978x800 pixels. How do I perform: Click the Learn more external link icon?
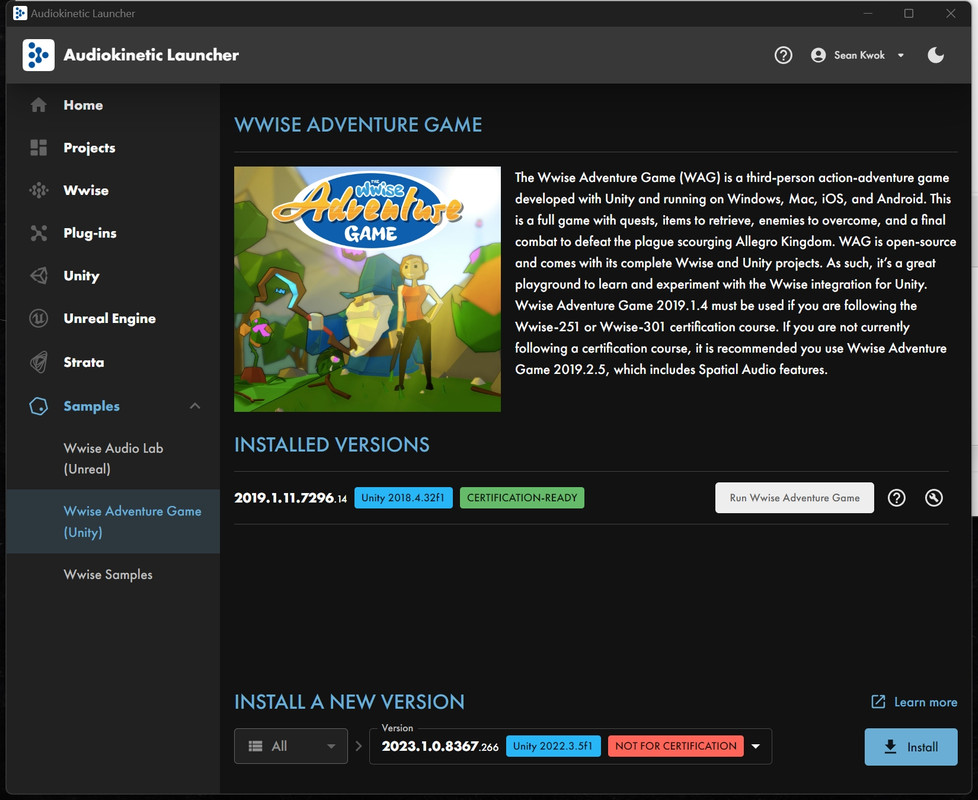pos(878,701)
